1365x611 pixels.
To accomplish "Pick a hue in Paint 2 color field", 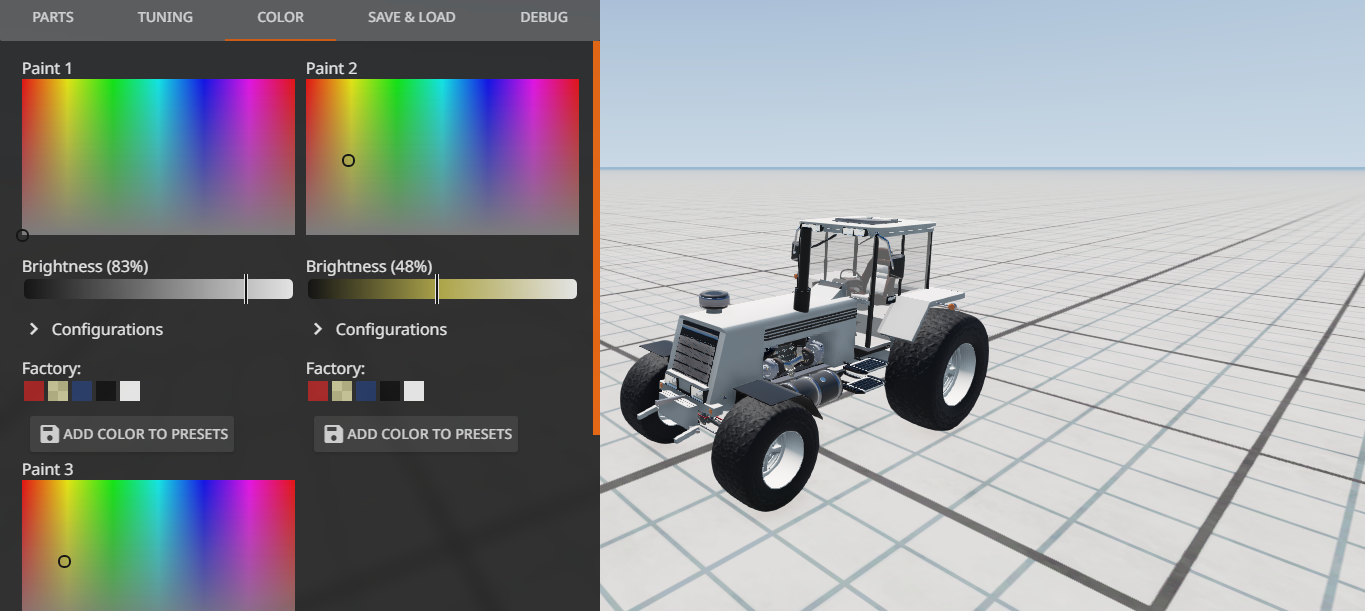I will (x=442, y=157).
